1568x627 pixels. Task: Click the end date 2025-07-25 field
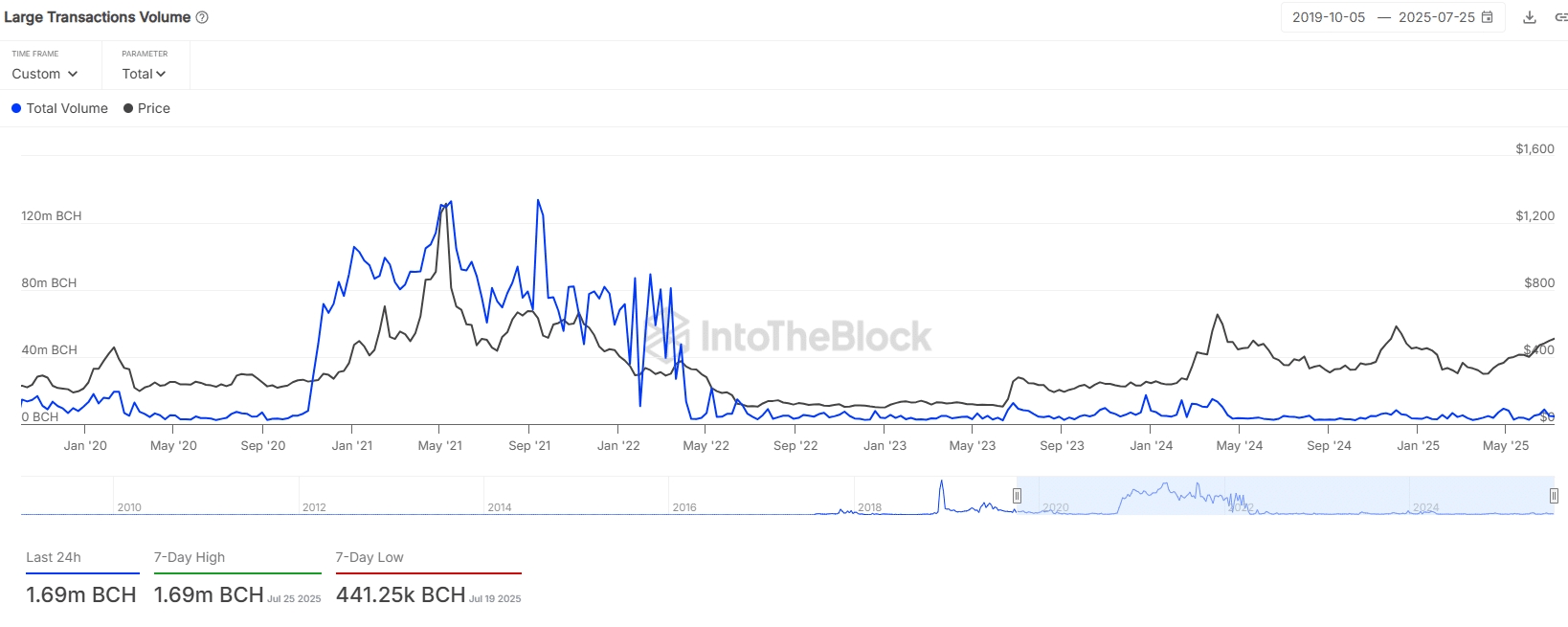1436,17
